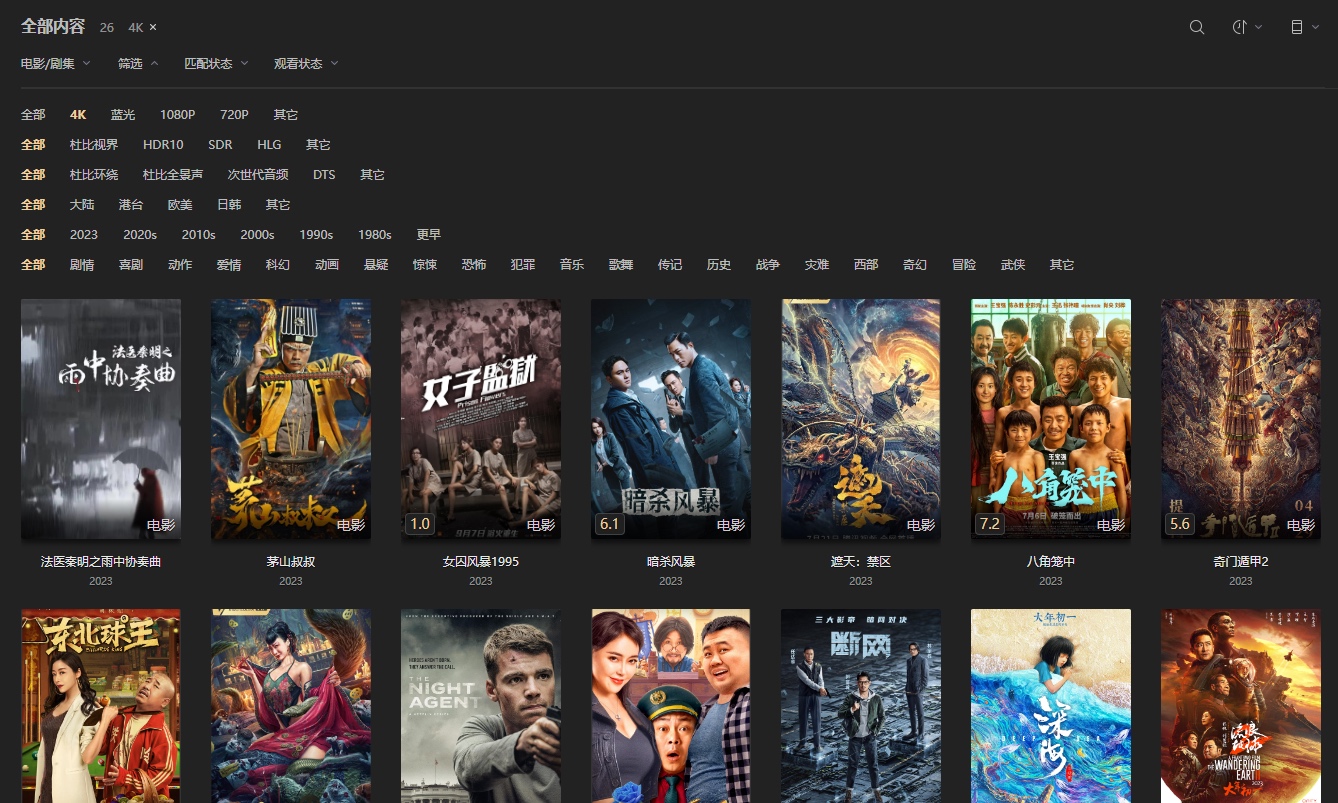Open the 法医秦明之雨中协奏曲 poster
This screenshot has height=803, width=1338.
101,419
